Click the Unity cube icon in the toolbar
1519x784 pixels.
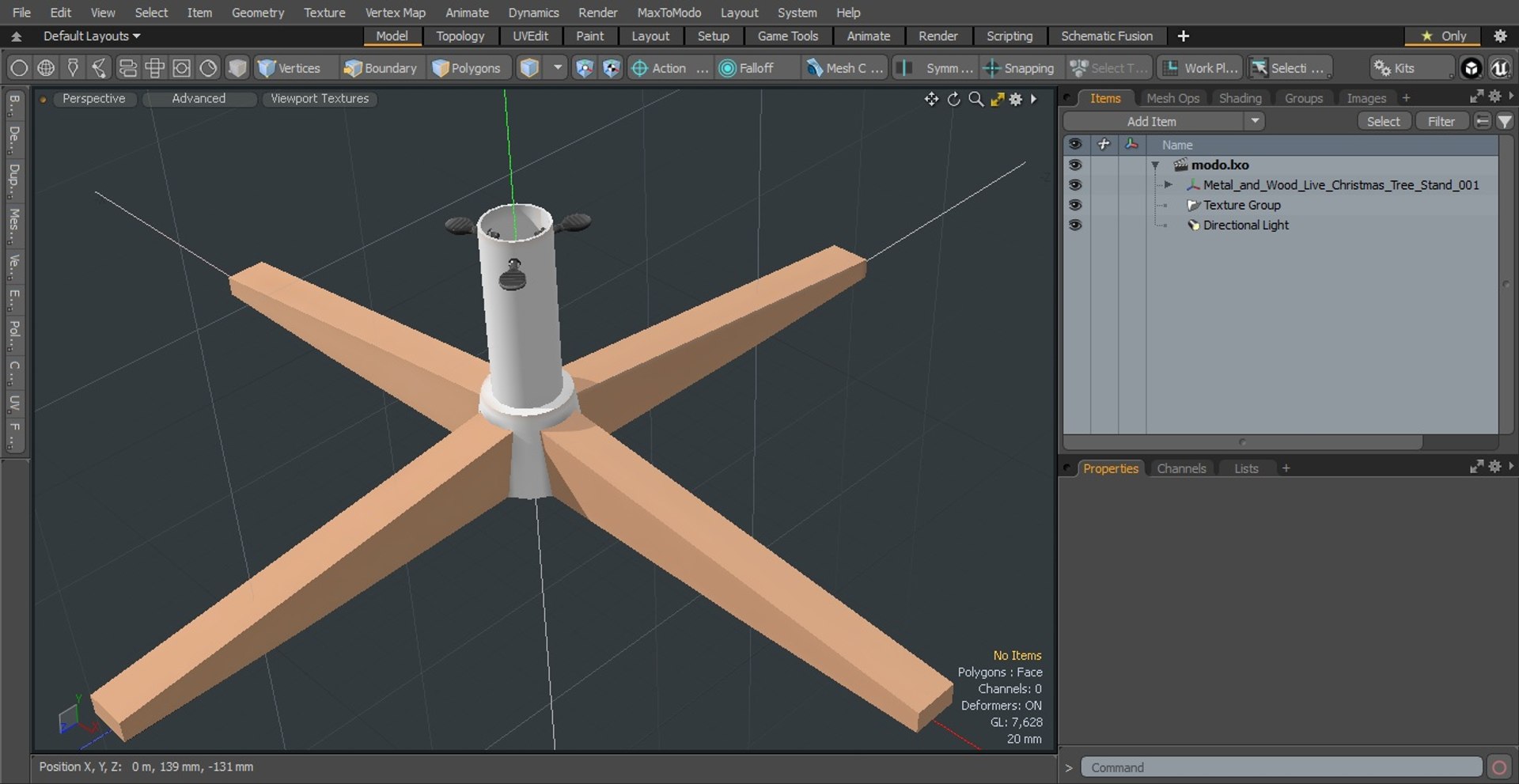(1471, 68)
